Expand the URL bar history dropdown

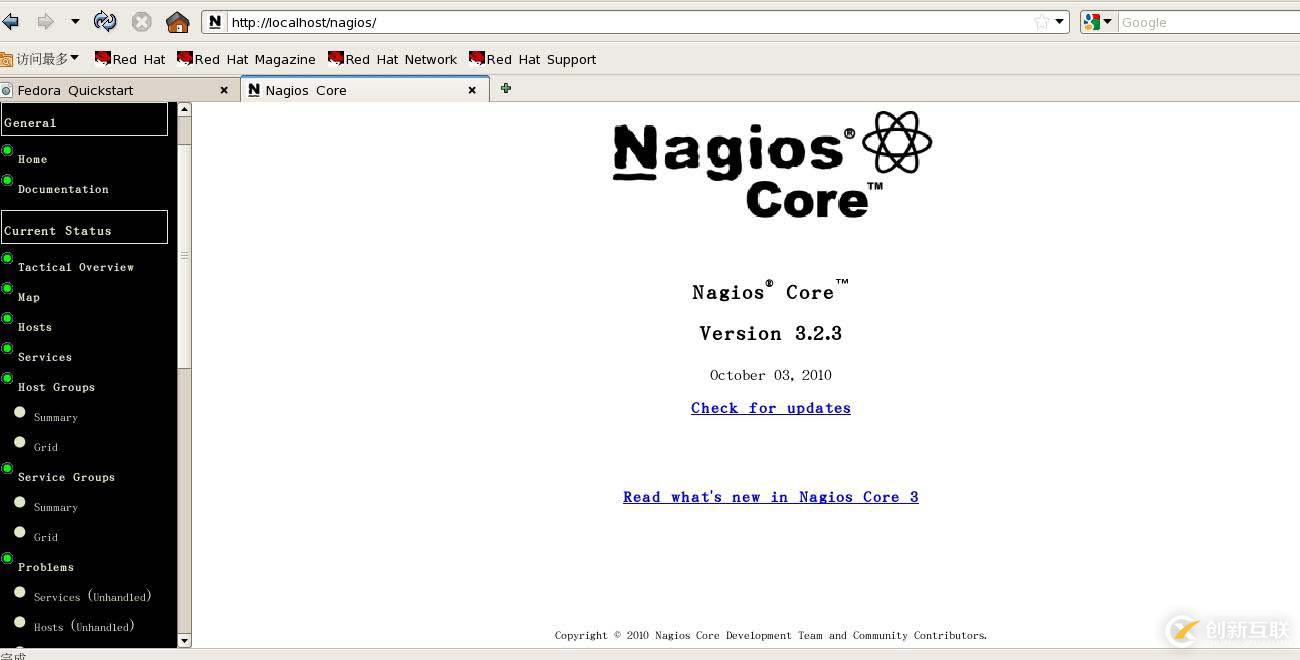pos(1057,21)
